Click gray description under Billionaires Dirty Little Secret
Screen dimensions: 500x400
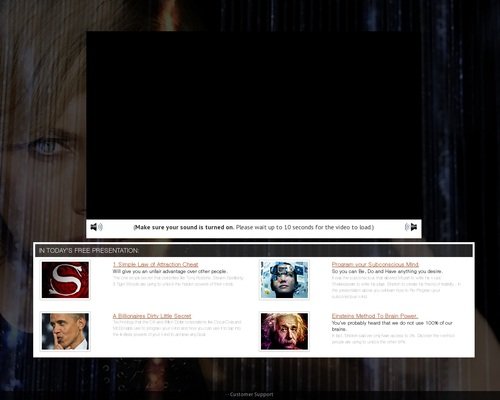coord(177,328)
